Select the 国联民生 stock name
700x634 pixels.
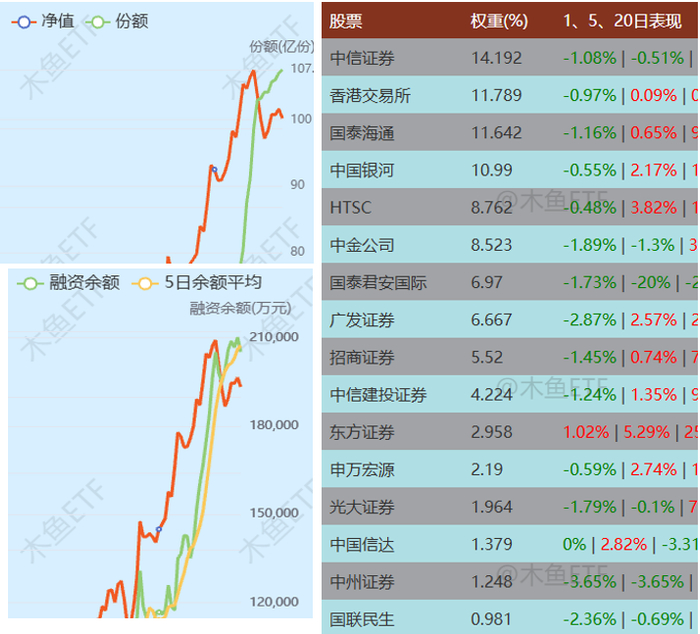[362, 619]
